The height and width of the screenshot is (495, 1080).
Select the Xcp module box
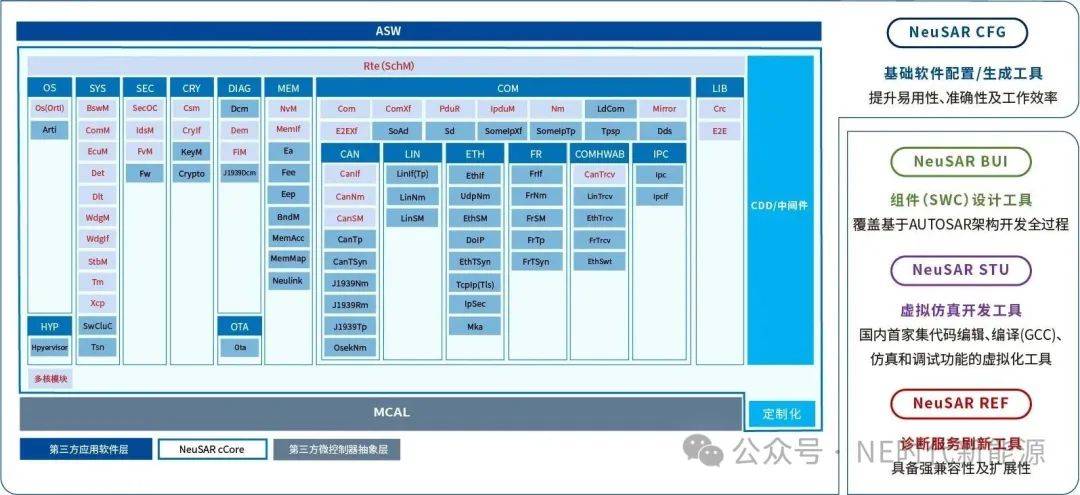click(x=98, y=304)
